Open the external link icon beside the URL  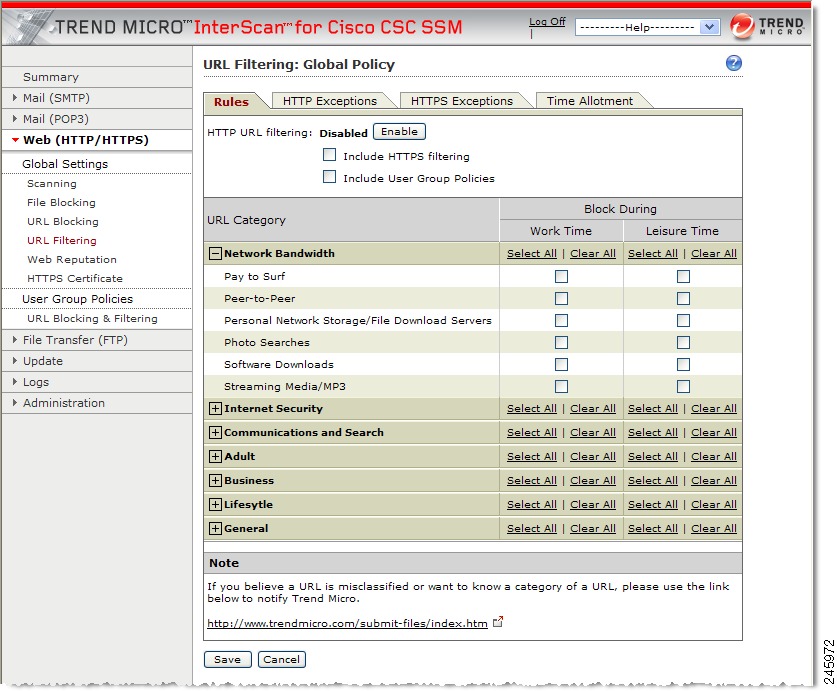coord(498,622)
